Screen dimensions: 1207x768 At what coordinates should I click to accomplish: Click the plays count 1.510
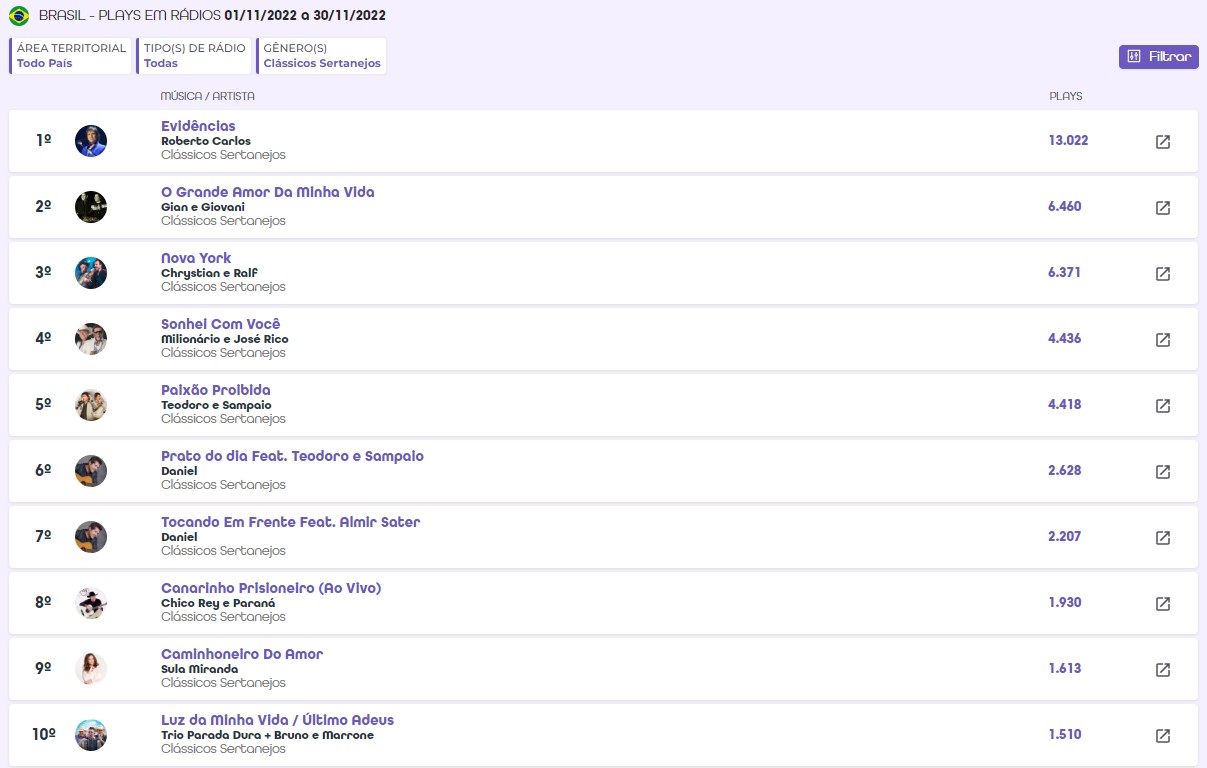(x=1065, y=735)
